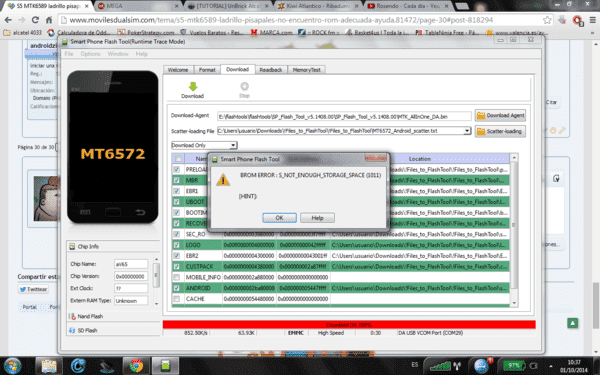Open File Explorer from the taskbar

click(49, 366)
